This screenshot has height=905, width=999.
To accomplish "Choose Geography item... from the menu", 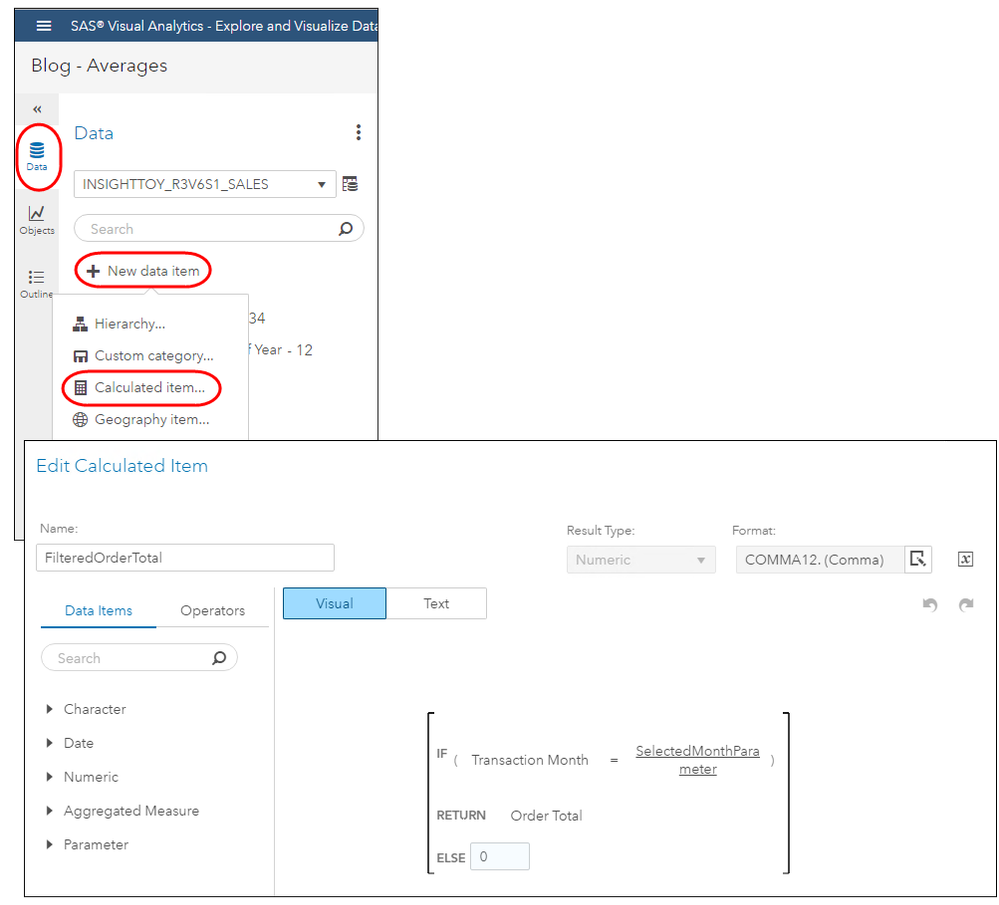I will point(141,419).
